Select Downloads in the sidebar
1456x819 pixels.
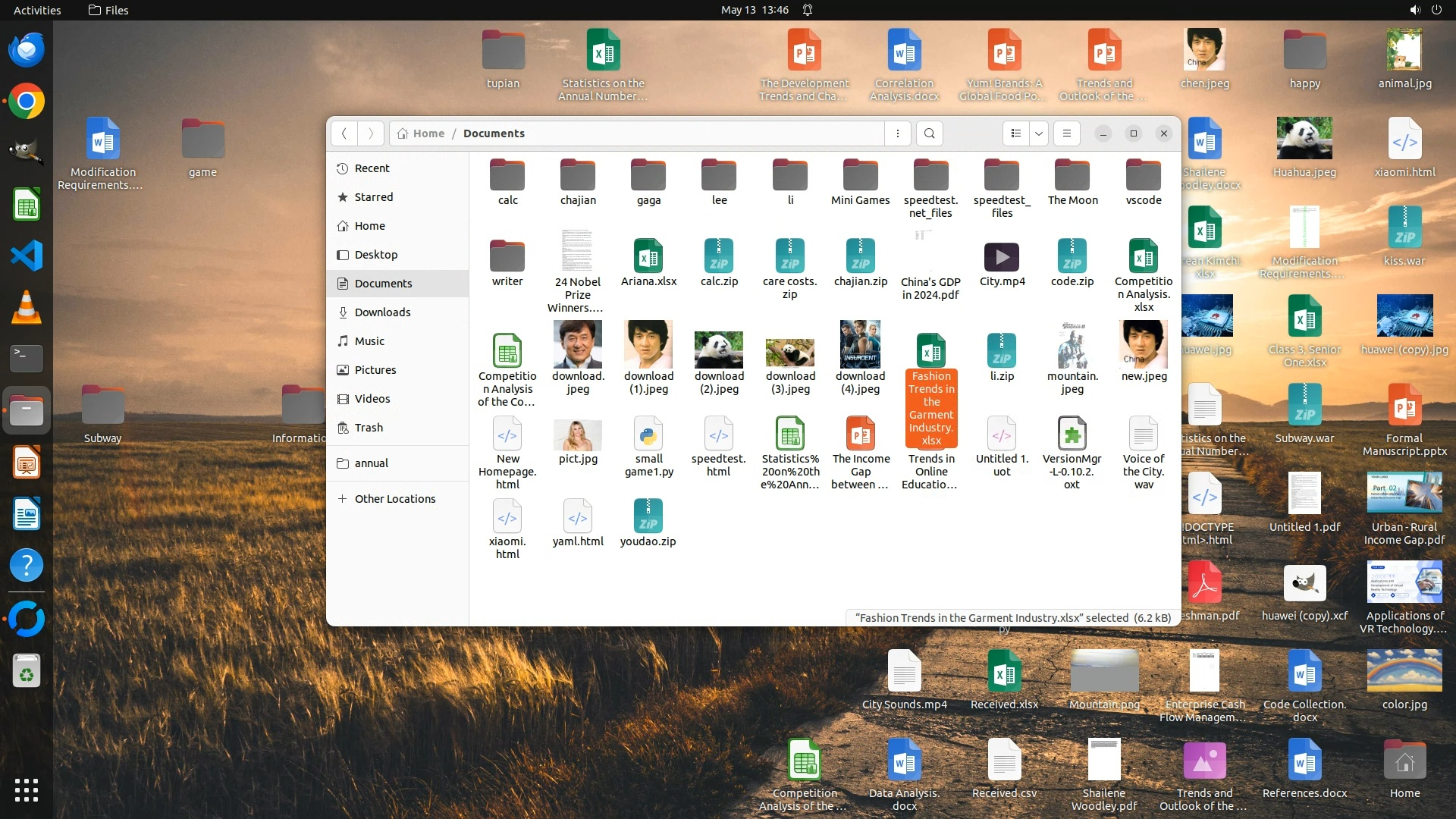[382, 312]
